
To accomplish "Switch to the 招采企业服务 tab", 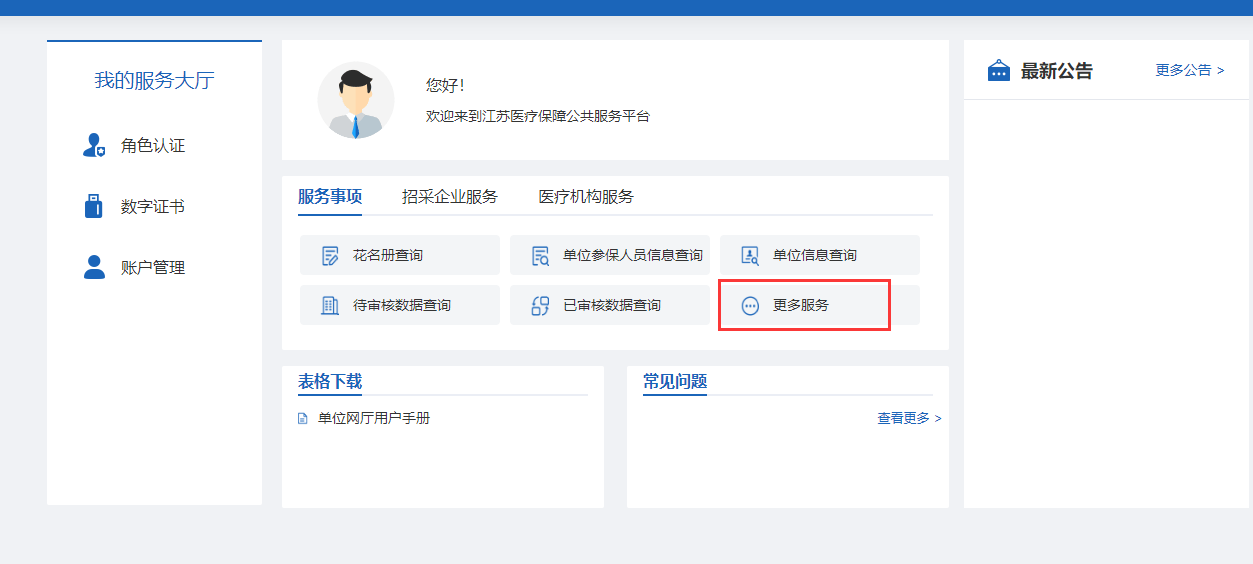I will point(450,196).
